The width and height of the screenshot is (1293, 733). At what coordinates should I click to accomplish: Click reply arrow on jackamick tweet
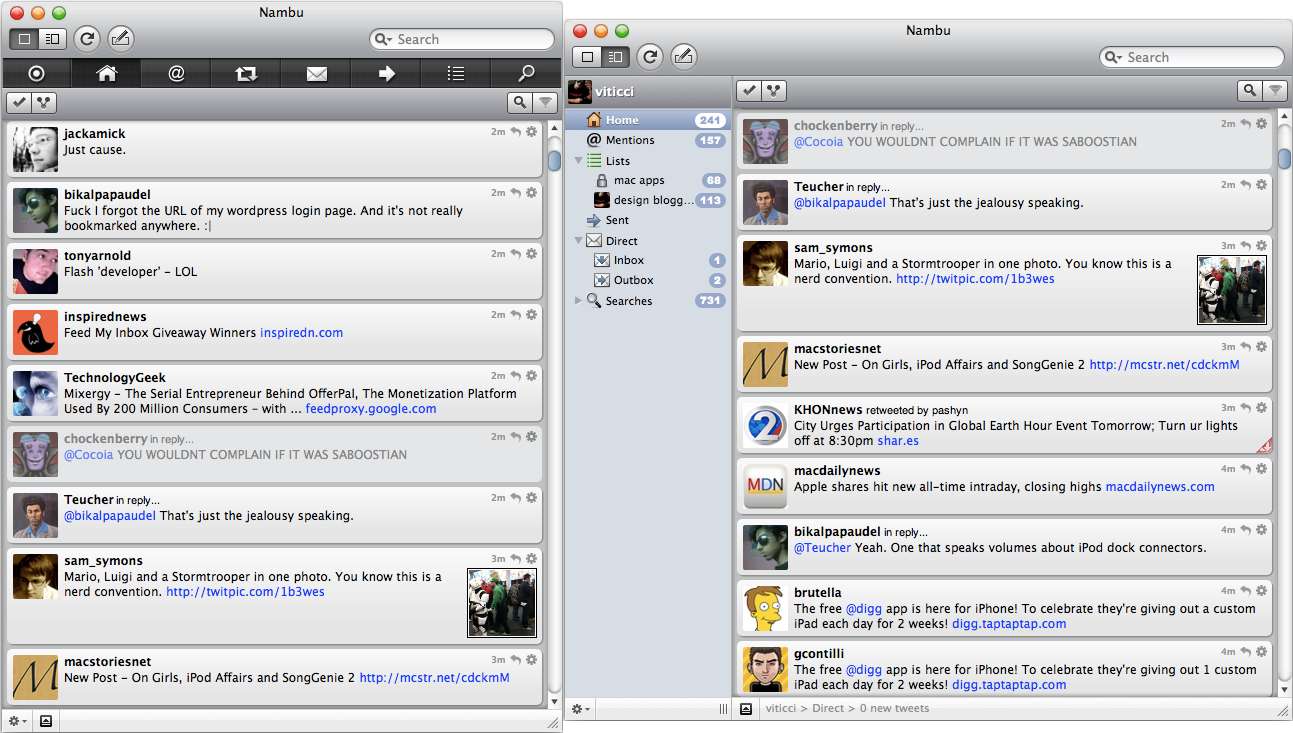515,132
